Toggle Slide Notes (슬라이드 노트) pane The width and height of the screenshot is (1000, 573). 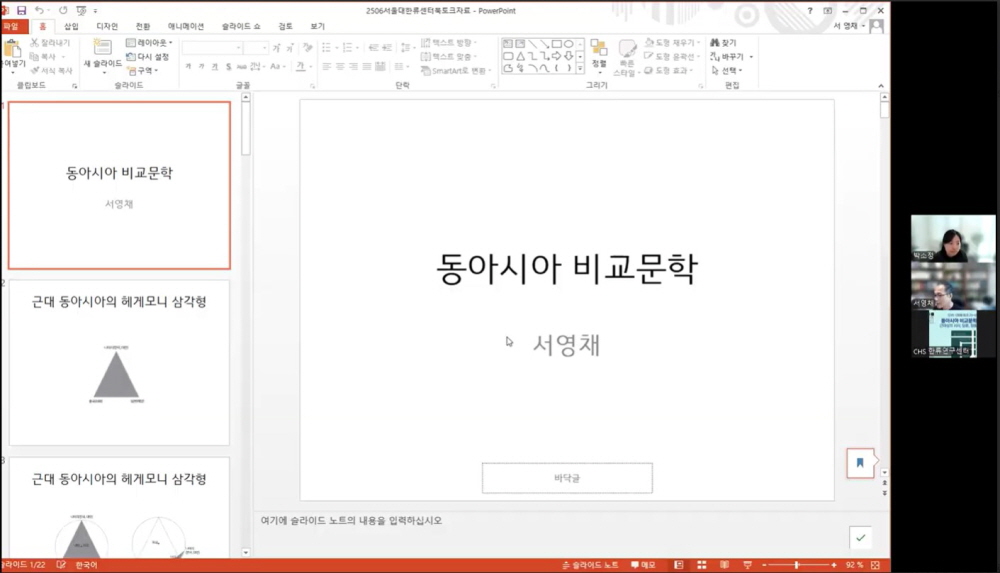(x=590, y=565)
